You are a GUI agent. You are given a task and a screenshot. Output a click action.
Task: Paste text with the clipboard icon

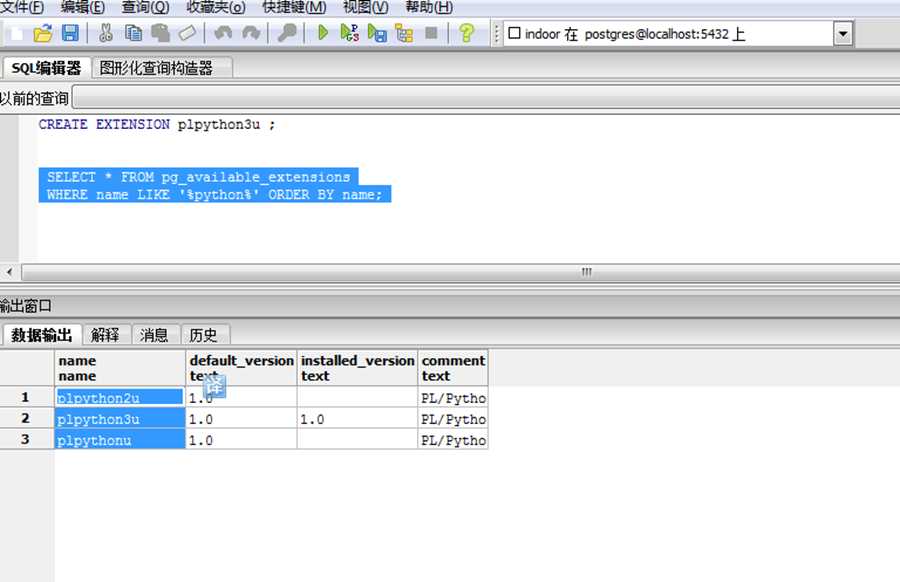(160, 33)
